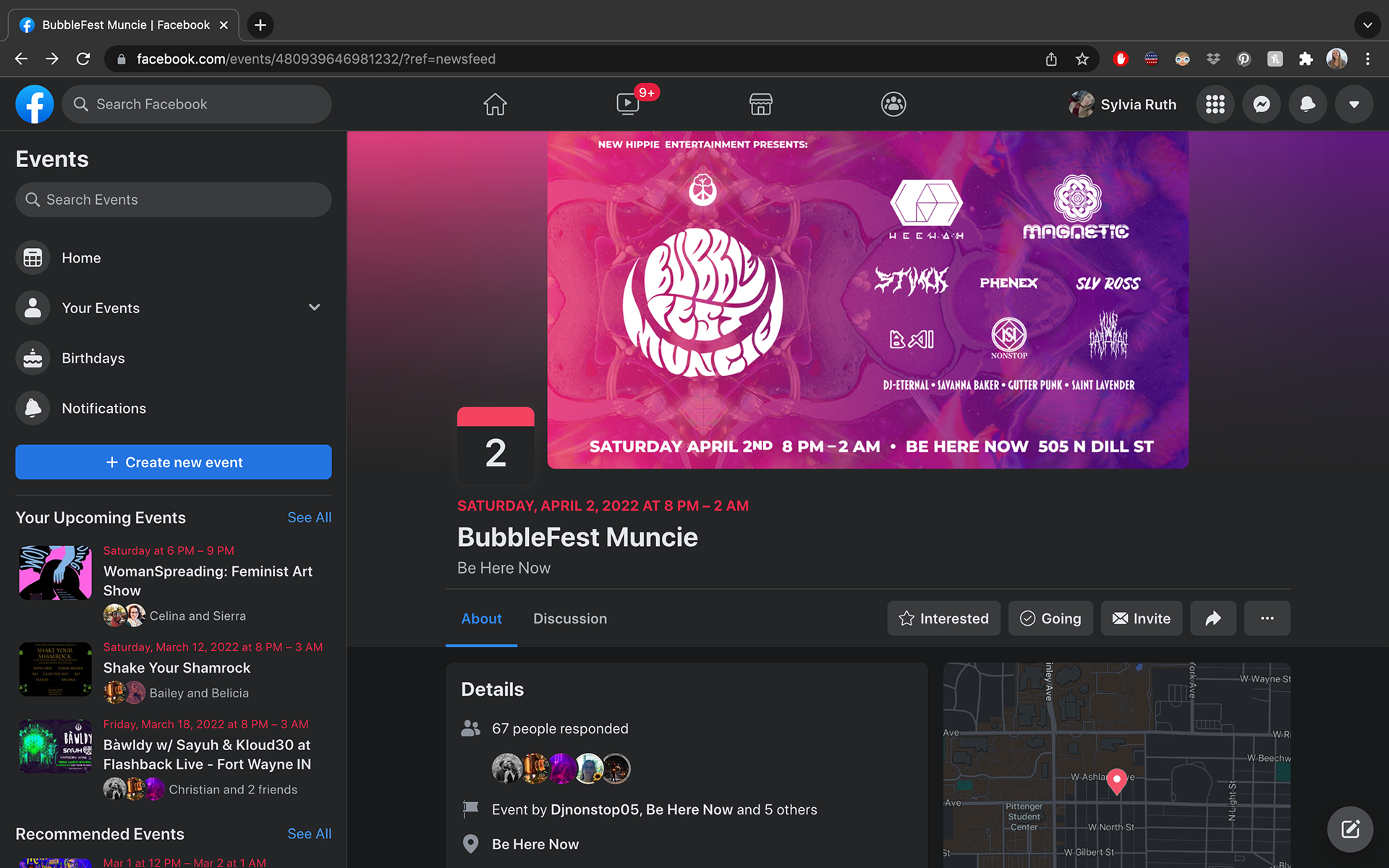The width and height of the screenshot is (1389, 868).
Task: Open the Shake Your Shamrock event
Action: (x=177, y=668)
